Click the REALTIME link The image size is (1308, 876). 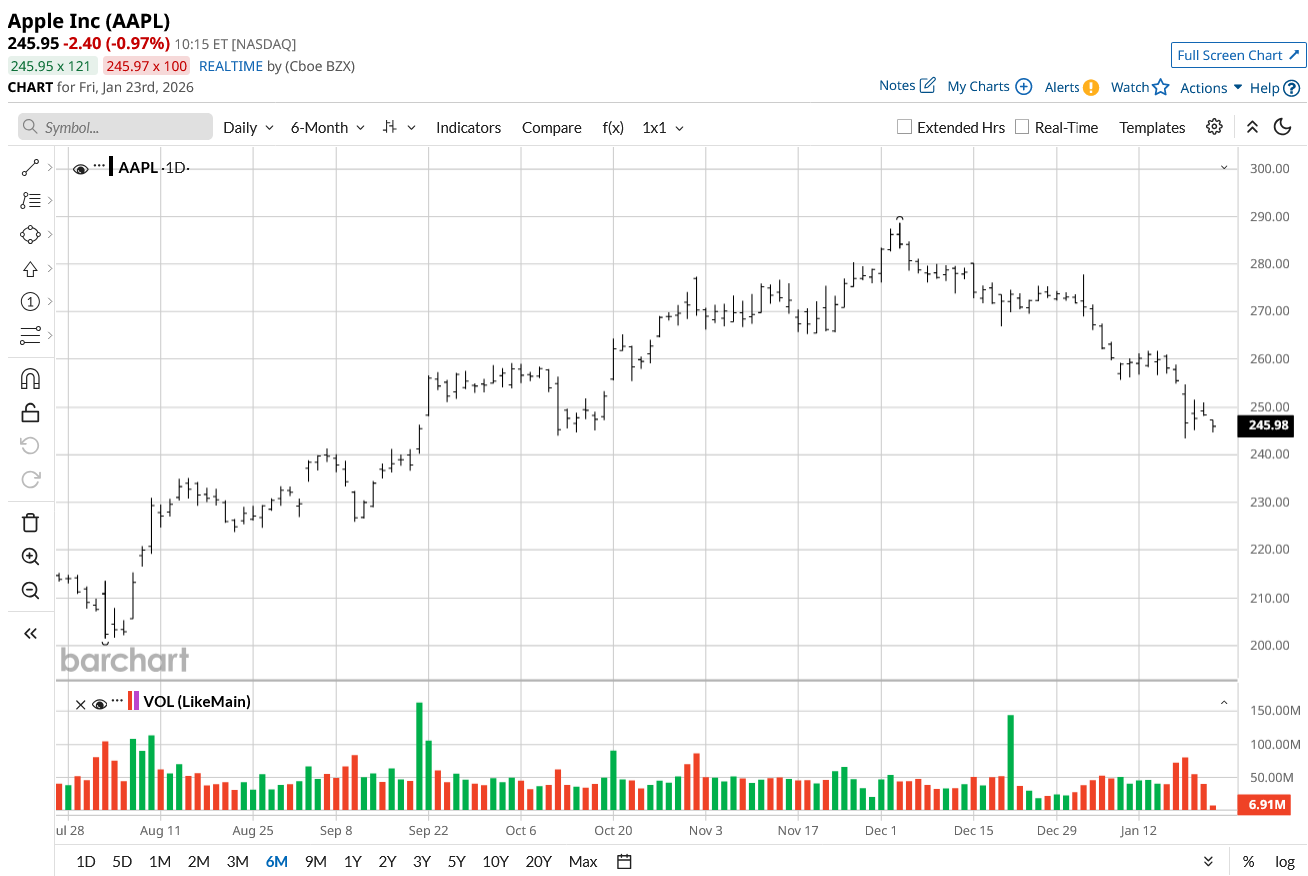(231, 66)
